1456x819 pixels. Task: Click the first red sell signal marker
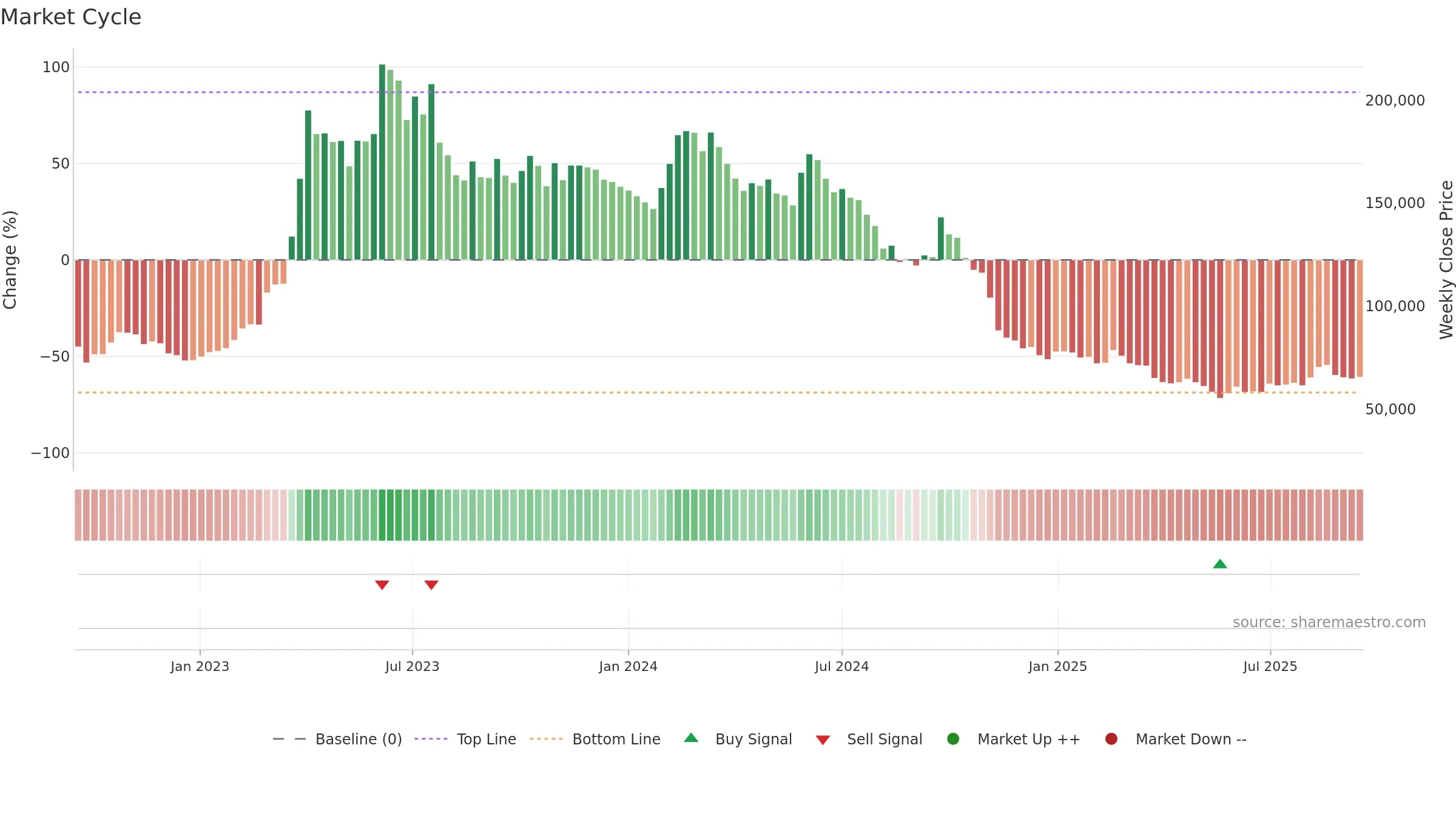point(382,585)
